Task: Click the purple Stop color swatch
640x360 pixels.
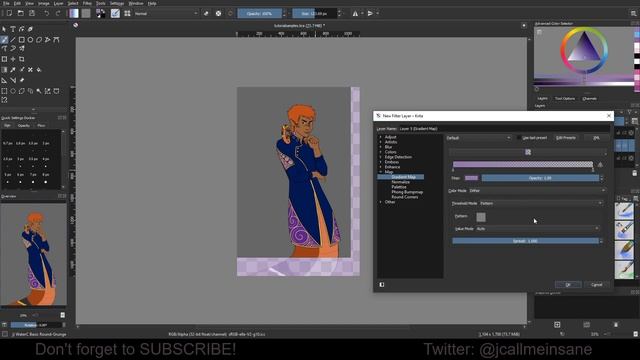Action: (x=471, y=178)
